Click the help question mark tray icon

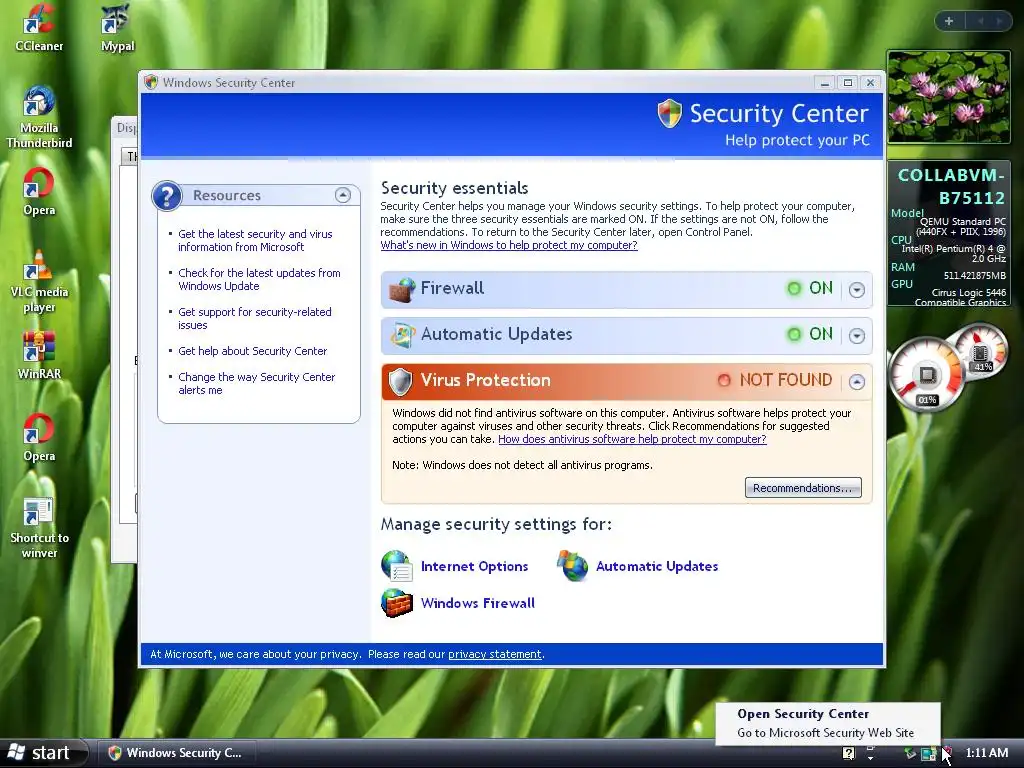pos(848,753)
